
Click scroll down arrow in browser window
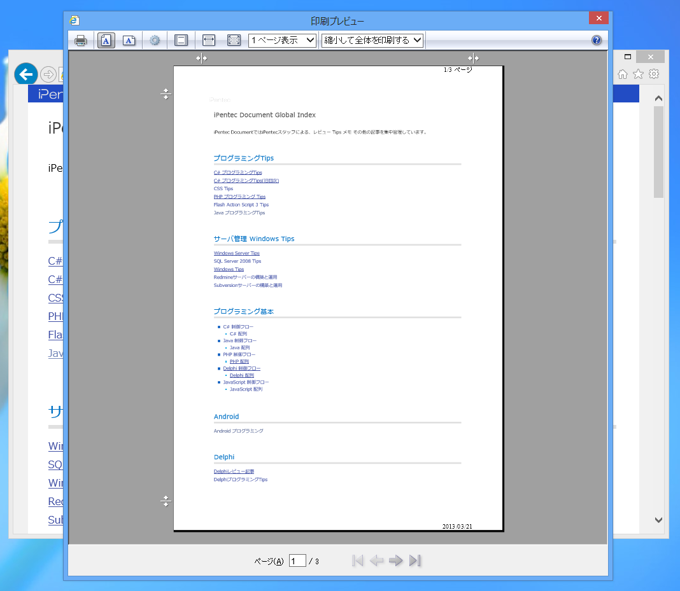tap(658, 520)
